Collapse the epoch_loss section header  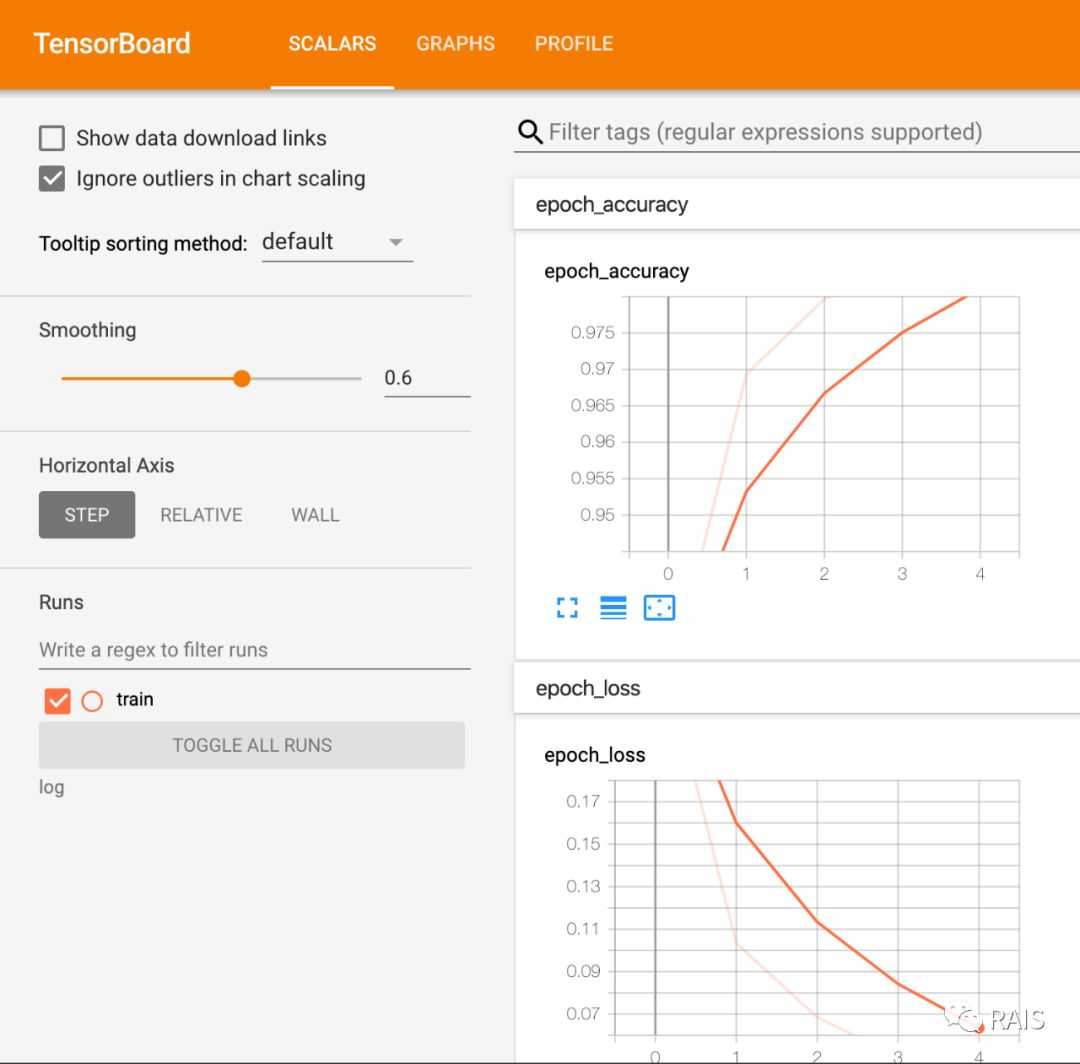point(796,688)
